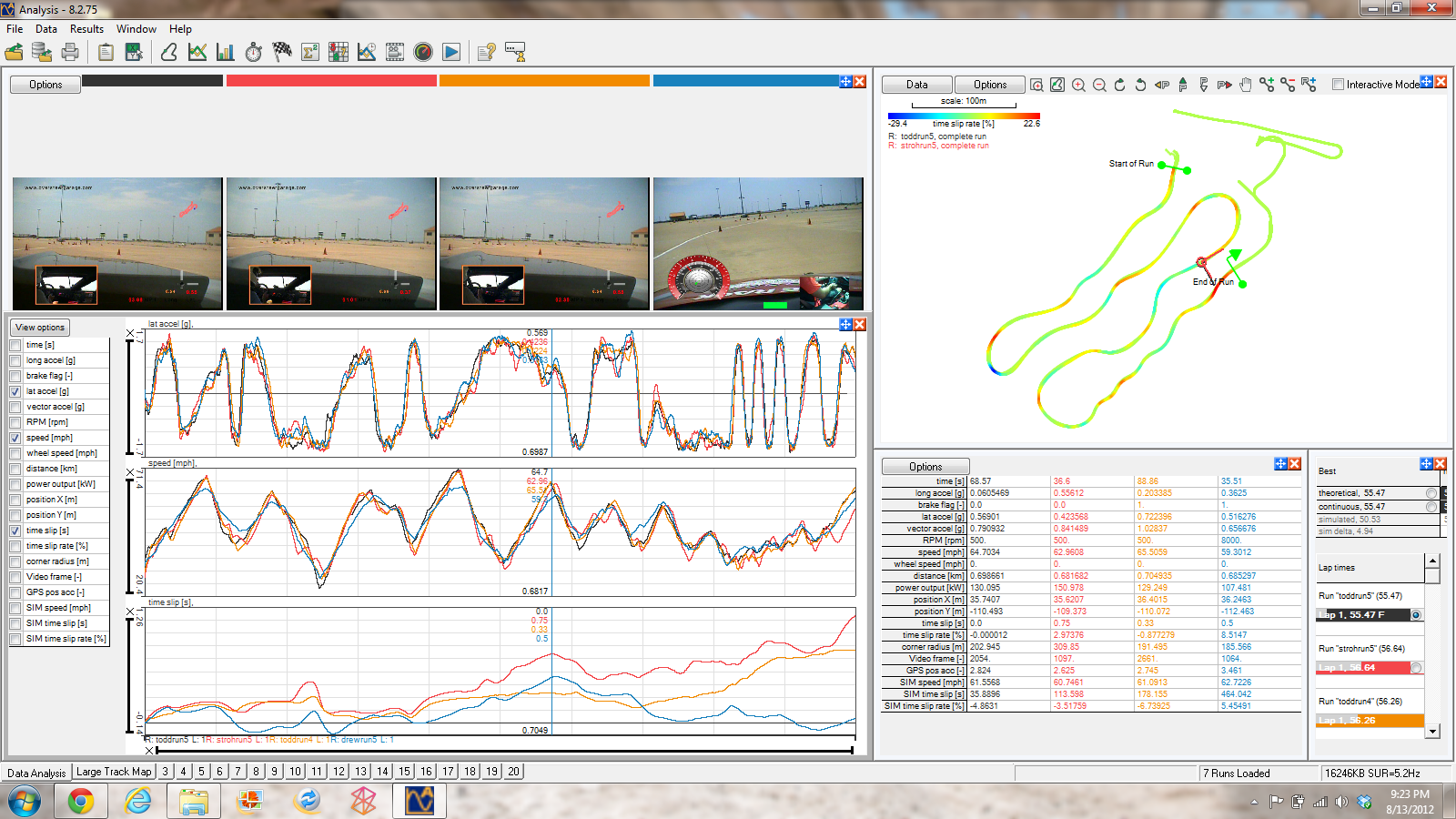The image size is (1456, 819).
Task: Click the film camera video icon
Action: (395, 53)
